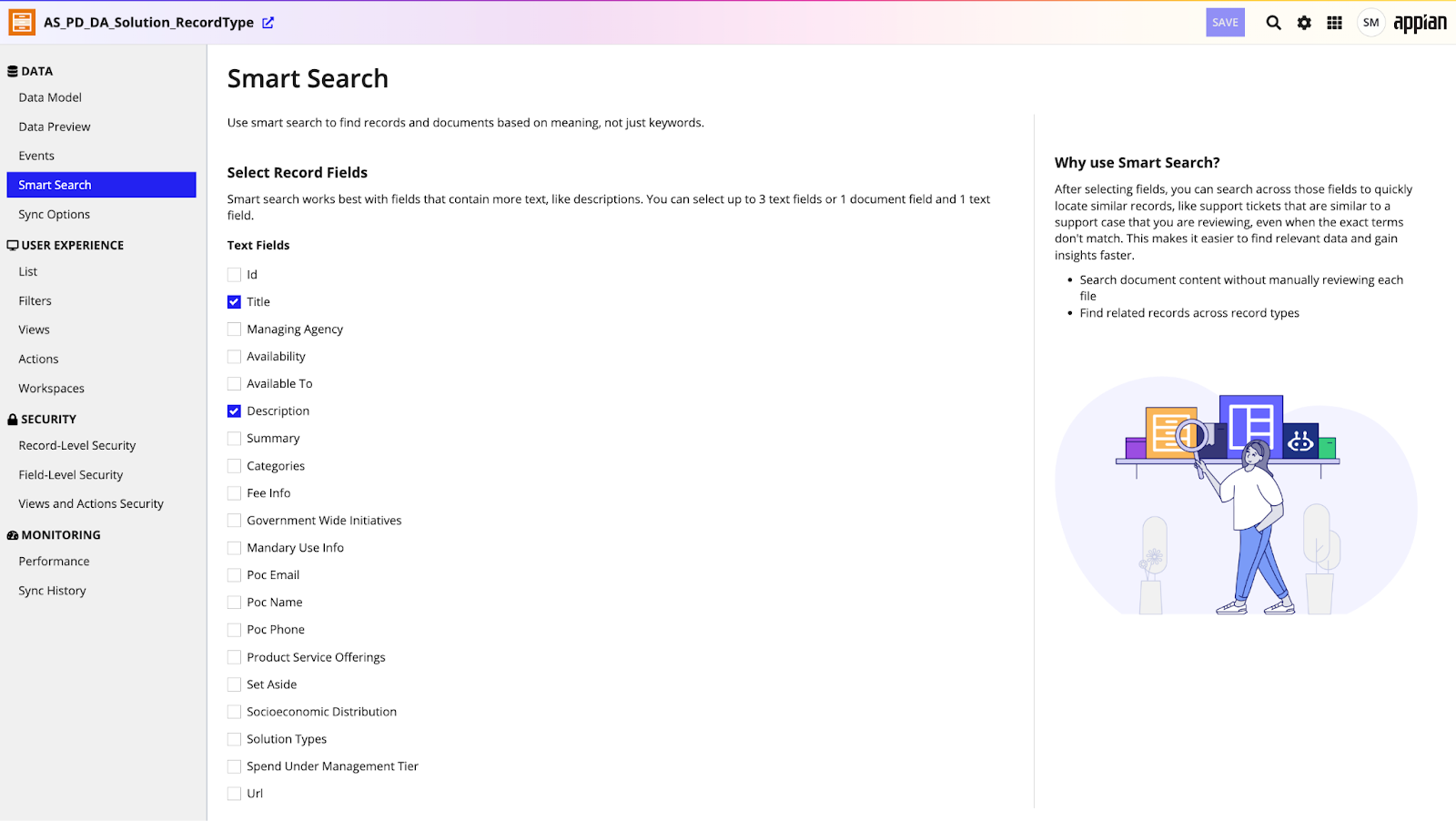The image size is (1456, 821).
Task: Open Field-Level Security
Action: (71, 474)
